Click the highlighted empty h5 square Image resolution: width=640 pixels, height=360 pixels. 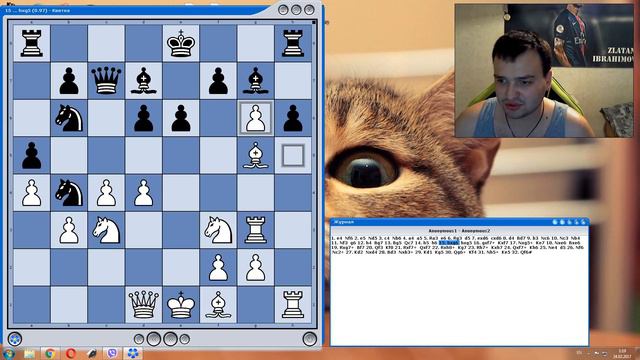(x=293, y=155)
